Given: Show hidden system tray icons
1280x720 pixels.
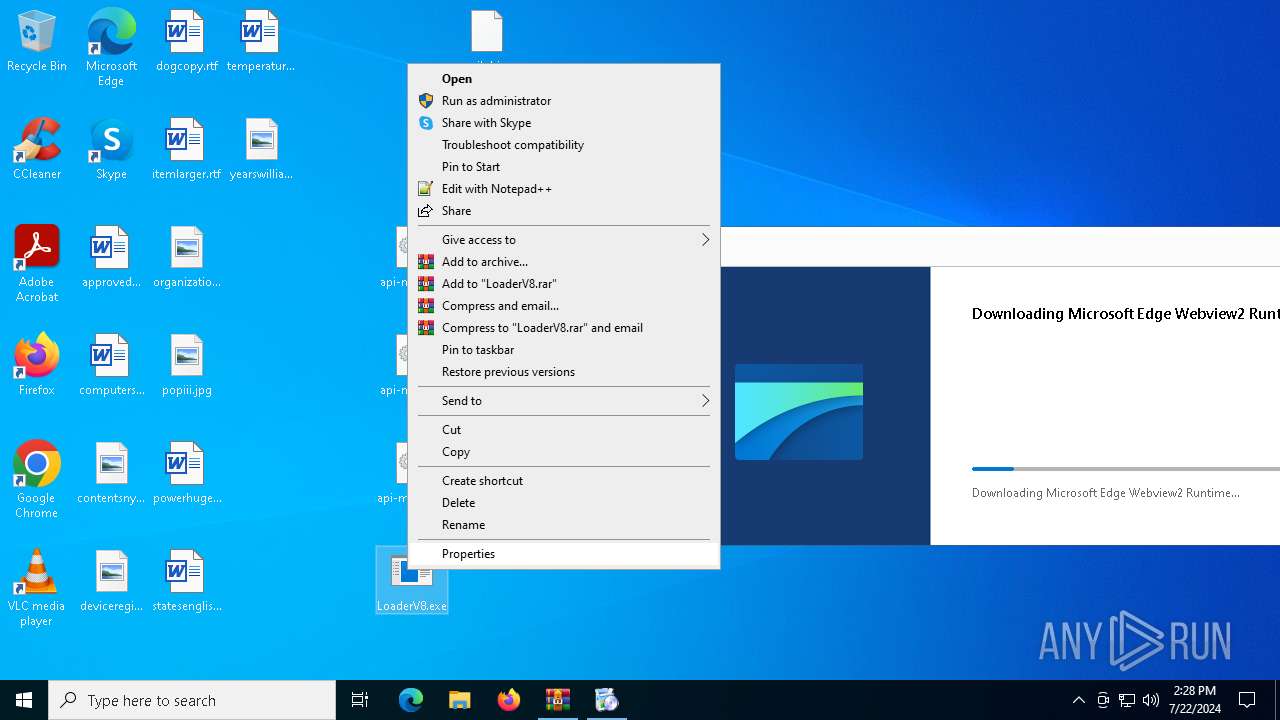Looking at the screenshot, I should [x=1079, y=700].
